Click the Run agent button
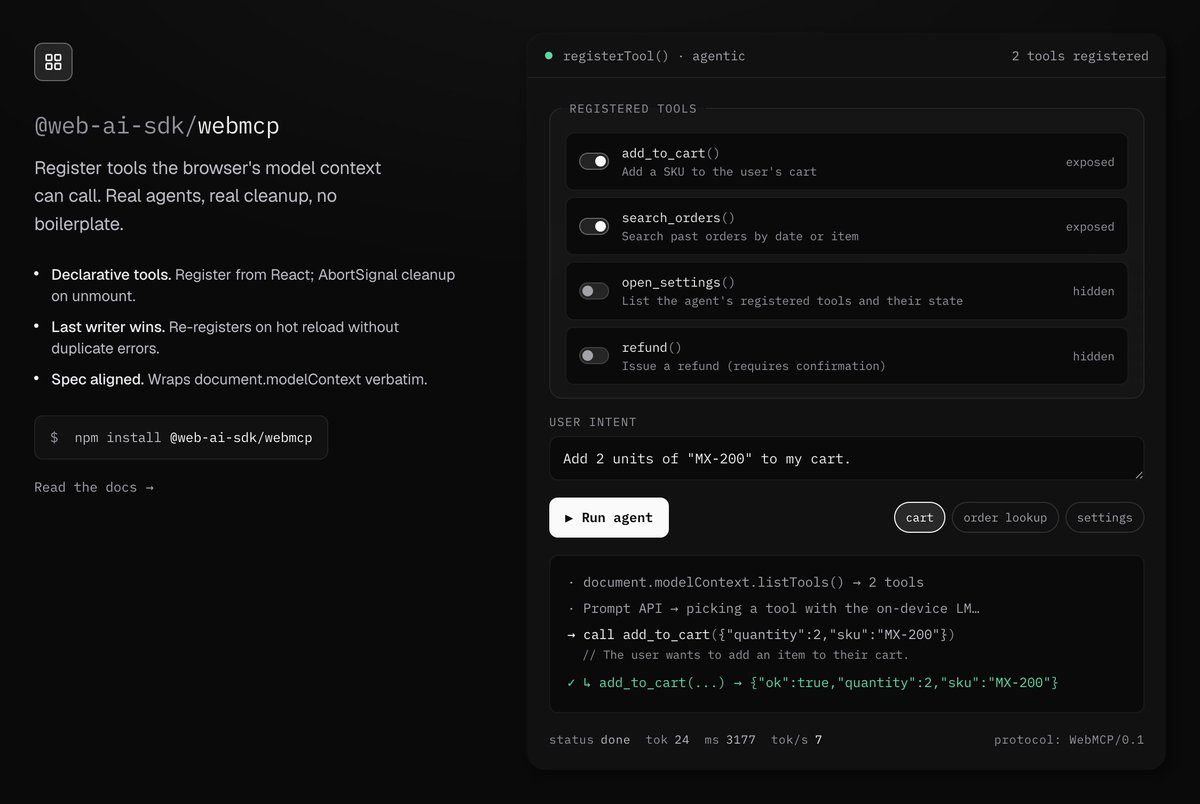1200x804 pixels. click(609, 517)
